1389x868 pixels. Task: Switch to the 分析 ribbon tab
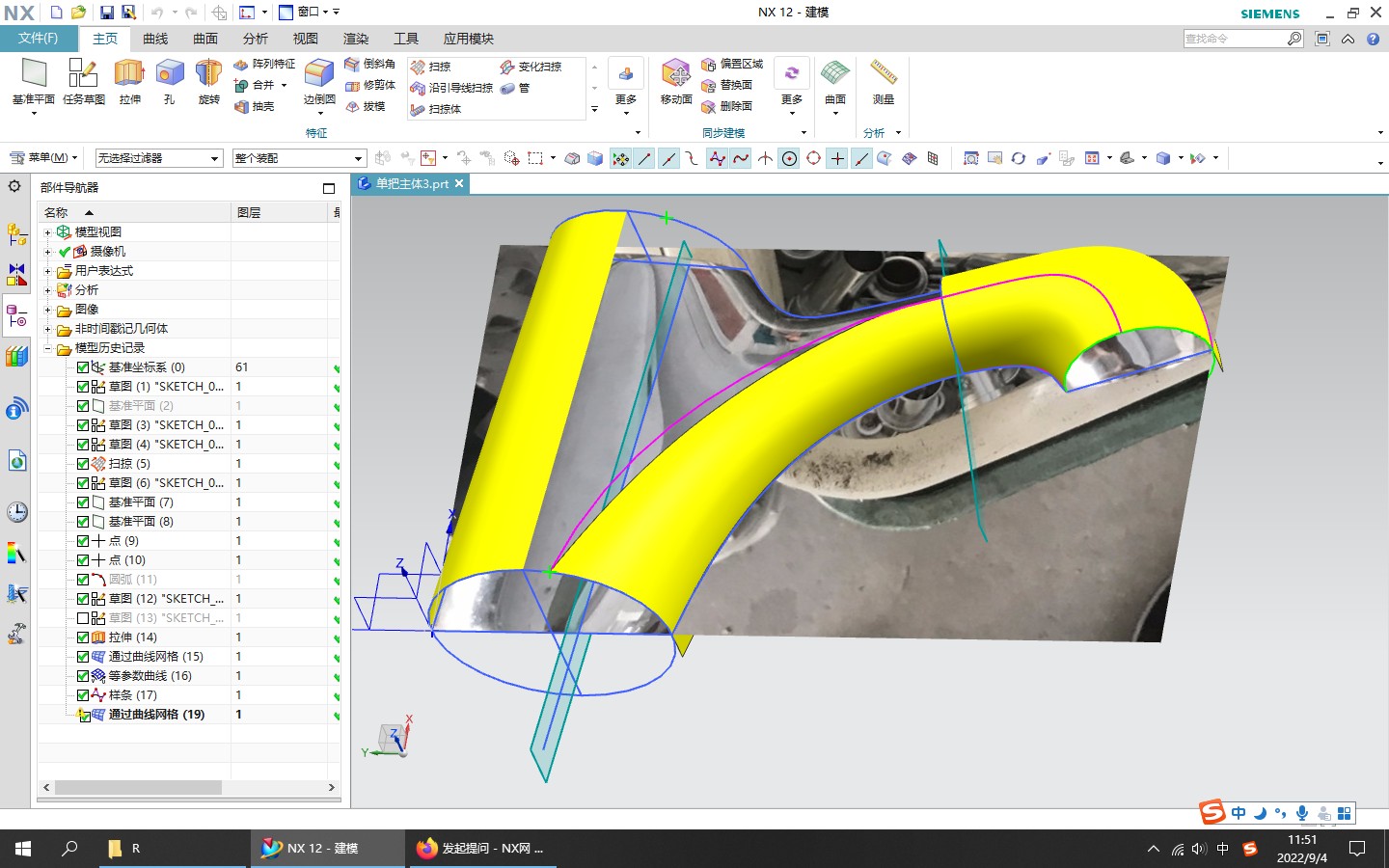[256, 39]
